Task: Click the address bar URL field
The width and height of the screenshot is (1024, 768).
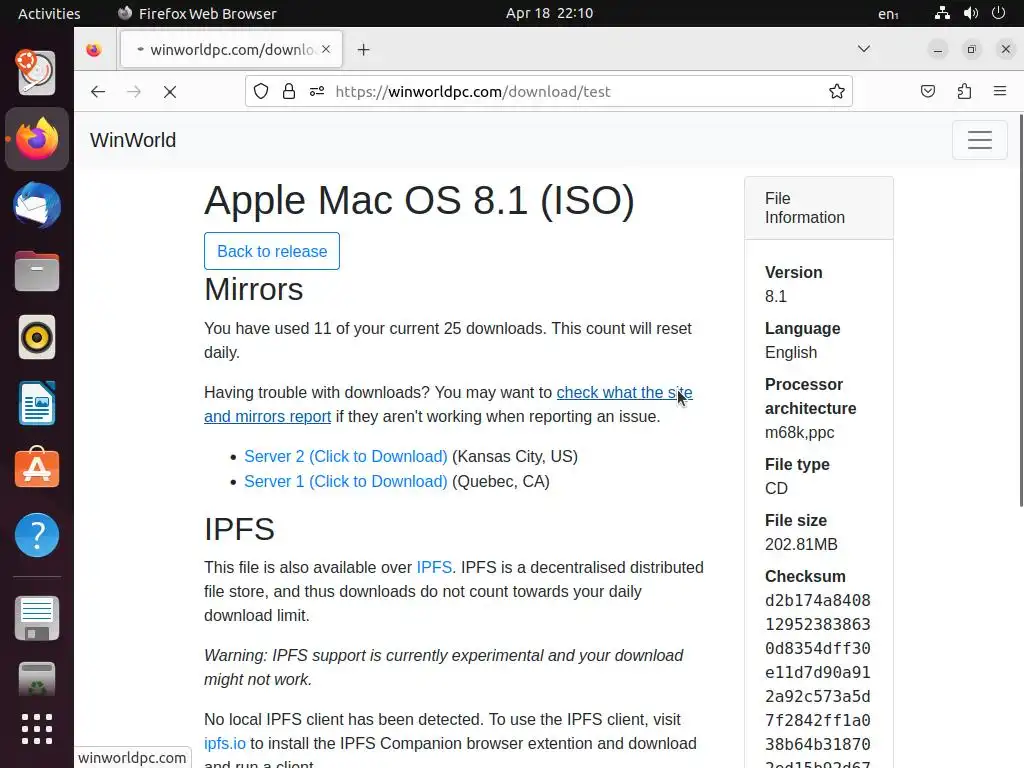Action: point(549,91)
